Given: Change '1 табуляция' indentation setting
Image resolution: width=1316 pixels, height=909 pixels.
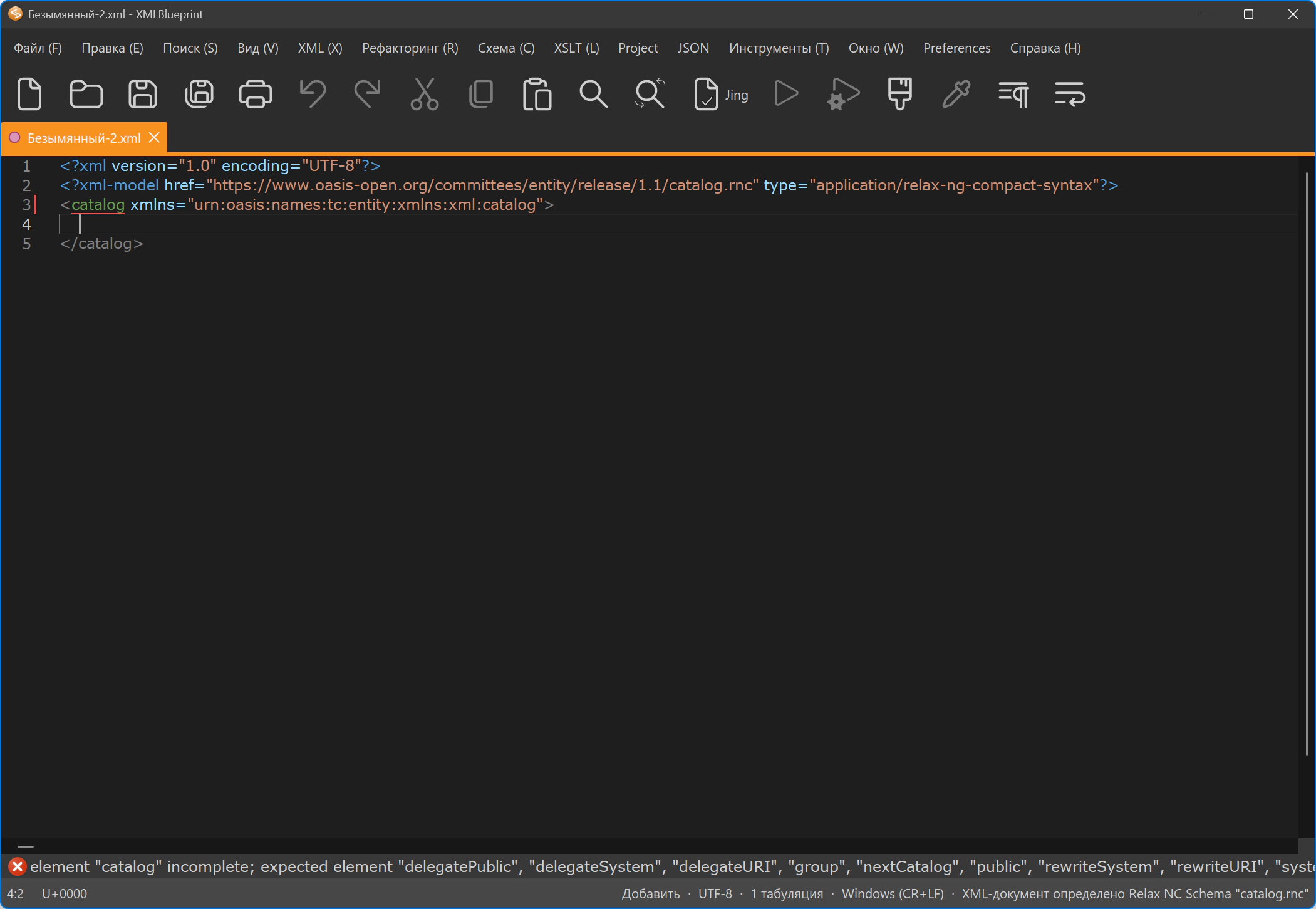Looking at the screenshot, I should (787, 894).
